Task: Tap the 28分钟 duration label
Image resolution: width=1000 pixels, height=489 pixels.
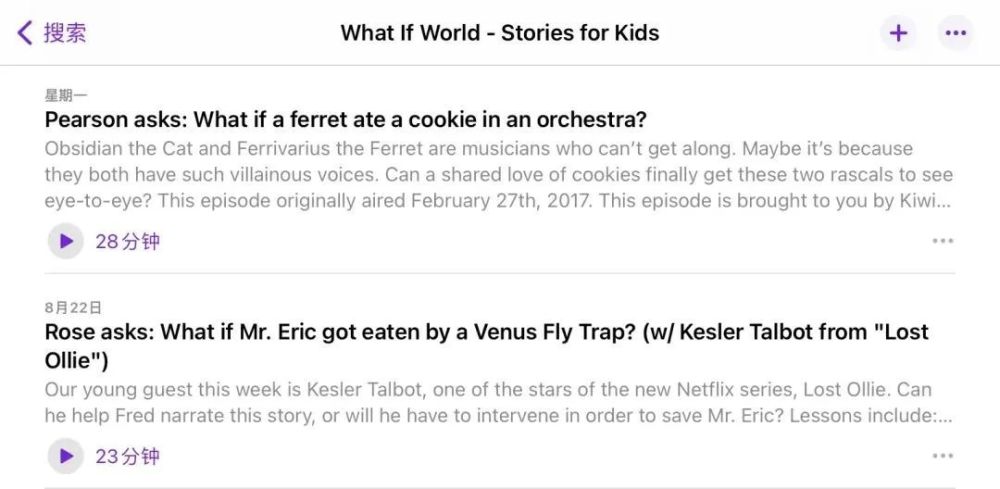Action: (x=127, y=241)
